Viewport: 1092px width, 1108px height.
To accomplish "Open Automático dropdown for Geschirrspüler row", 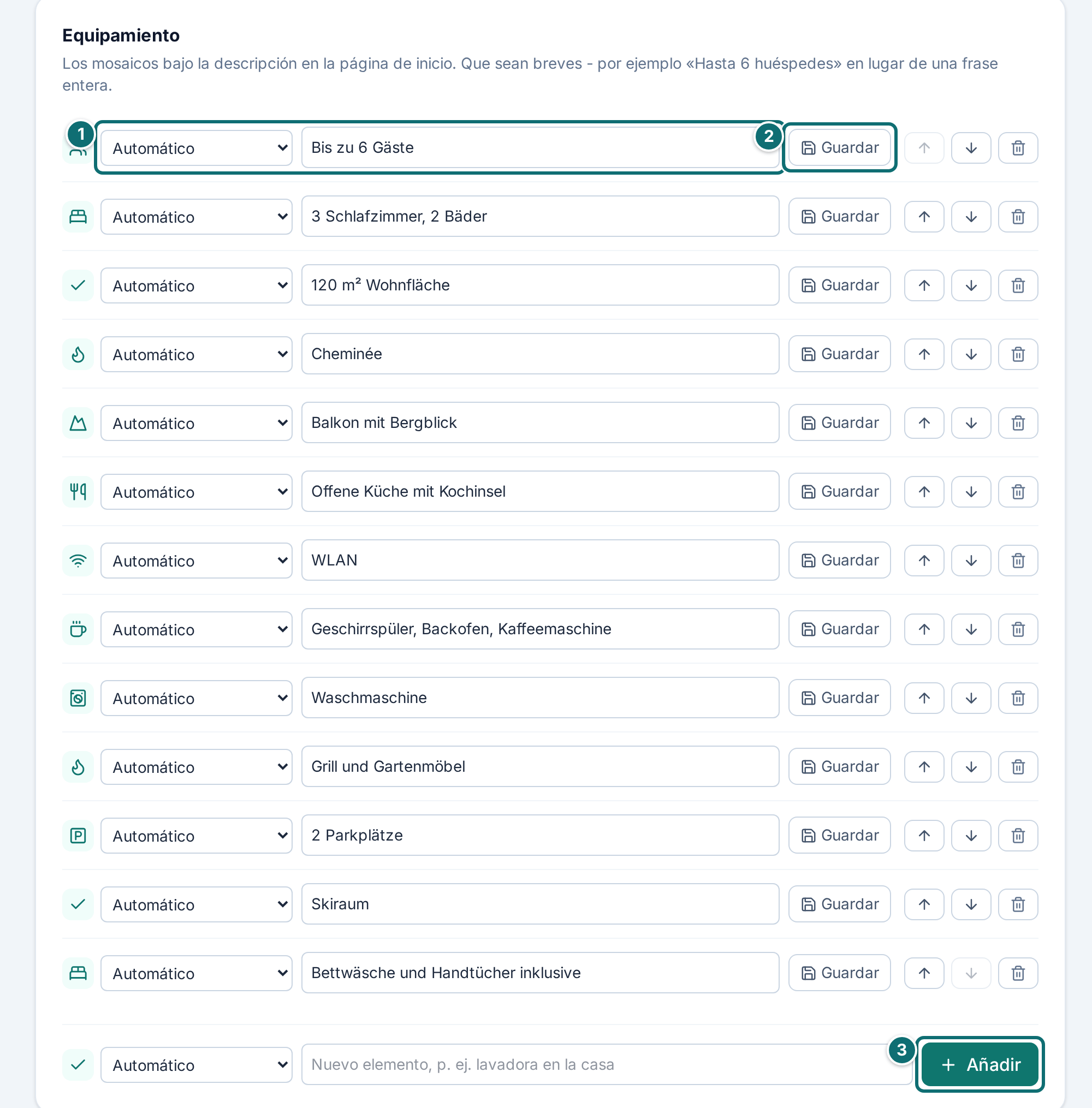I will click(196, 629).
